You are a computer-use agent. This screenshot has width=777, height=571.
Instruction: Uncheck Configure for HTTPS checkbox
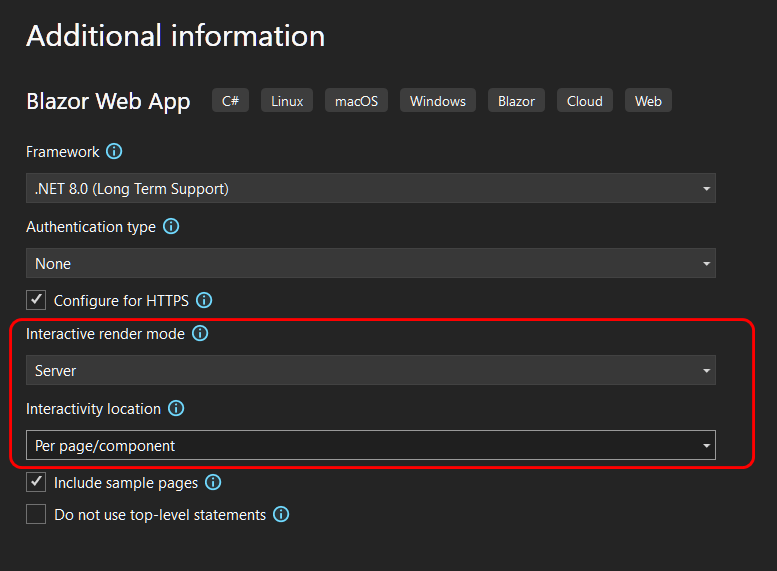point(36,300)
